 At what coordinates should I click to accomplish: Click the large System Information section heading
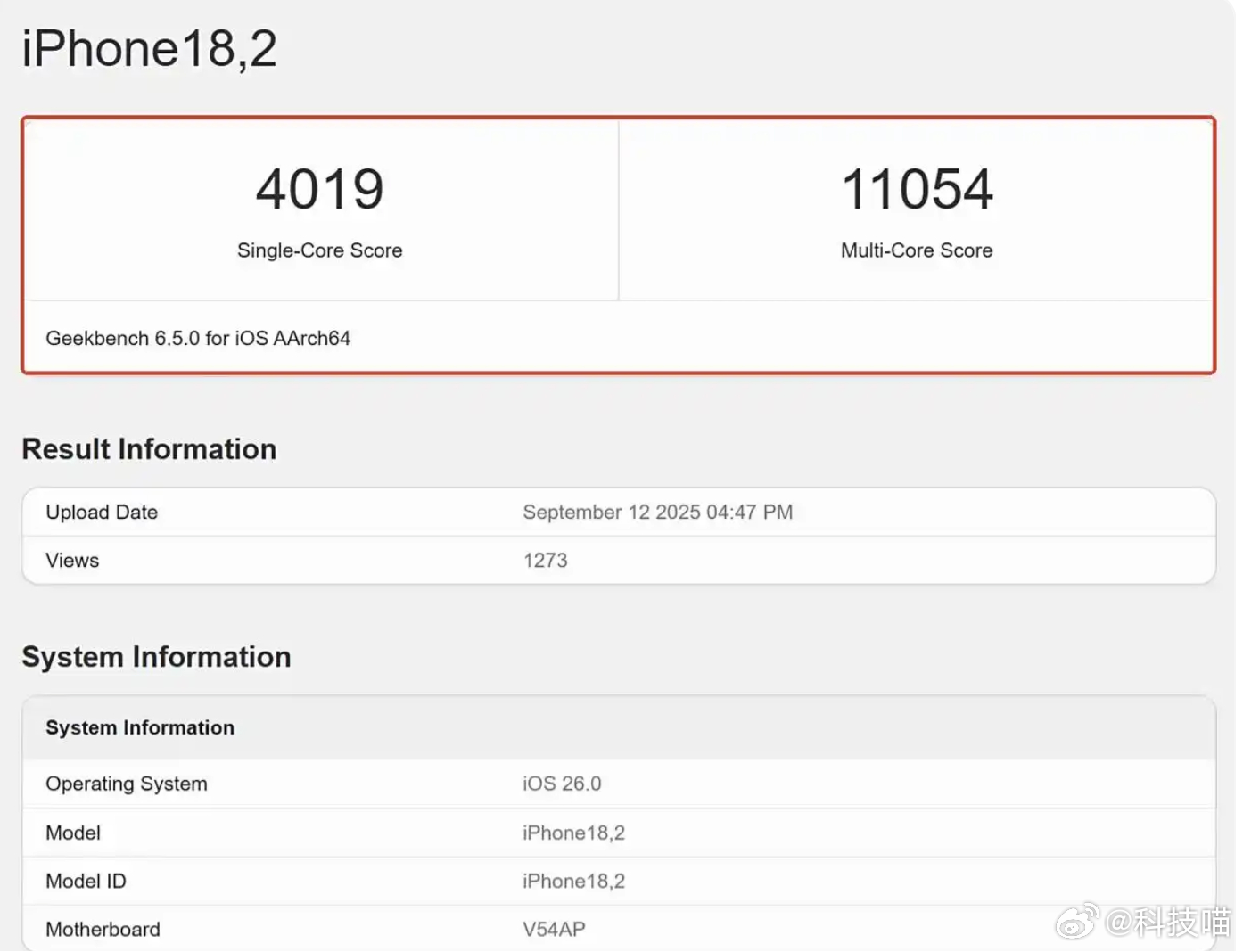click(156, 657)
